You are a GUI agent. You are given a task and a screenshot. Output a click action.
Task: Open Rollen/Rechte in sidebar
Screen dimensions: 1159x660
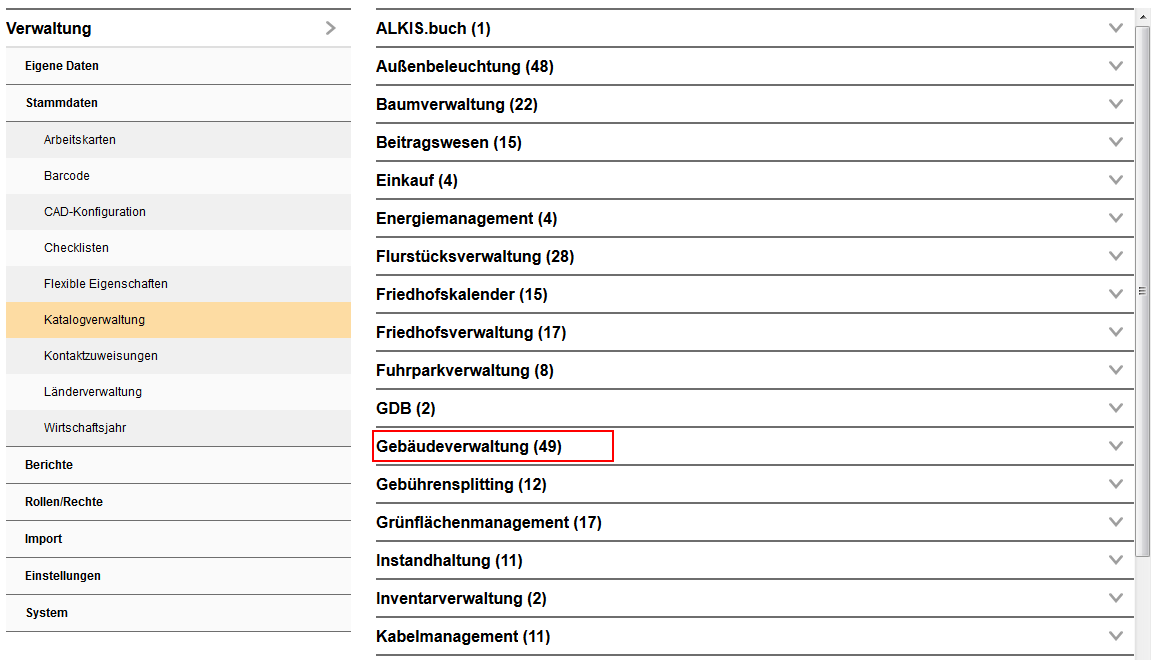(64, 502)
